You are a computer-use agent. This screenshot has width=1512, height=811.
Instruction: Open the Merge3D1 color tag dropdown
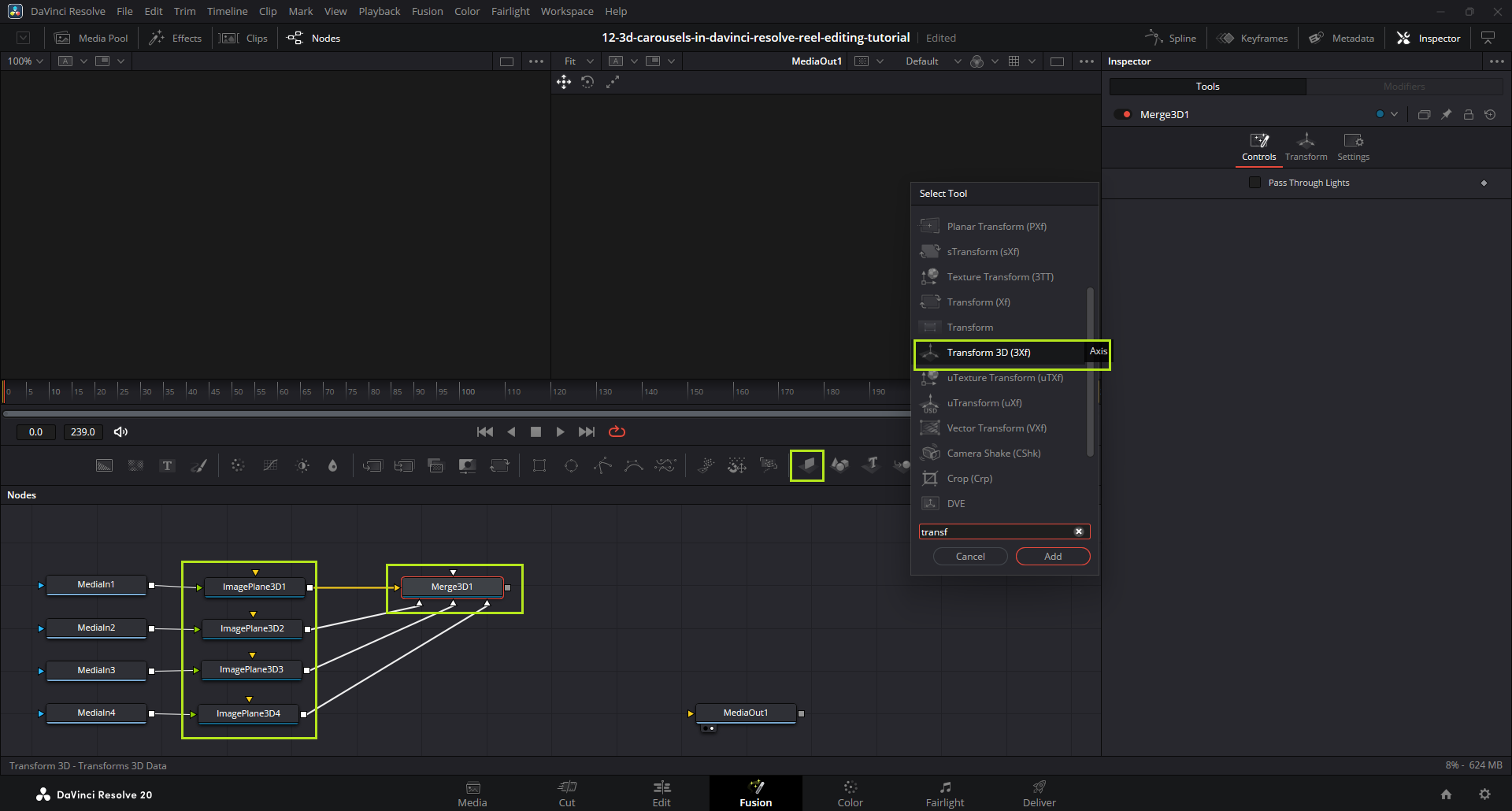(1387, 115)
